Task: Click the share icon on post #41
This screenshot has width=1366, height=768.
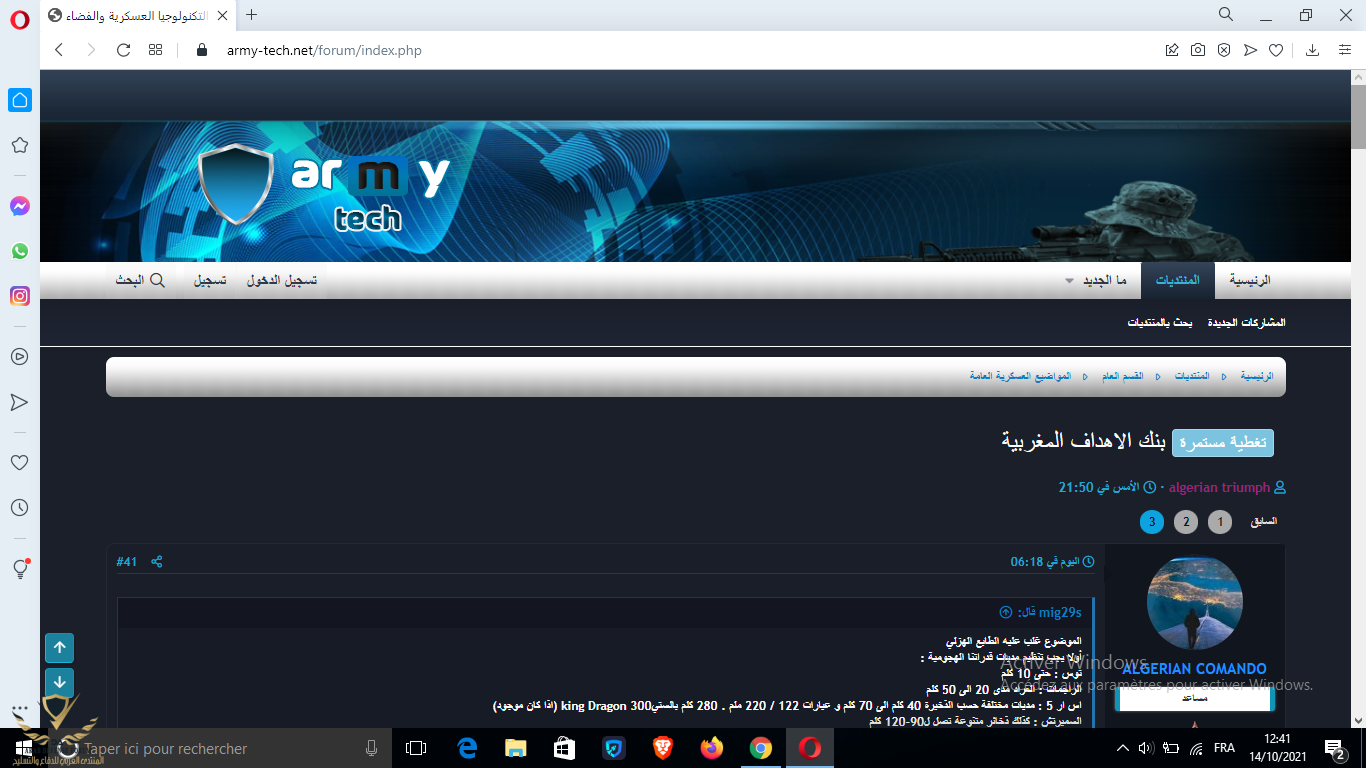Action: [x=157, y=562]
